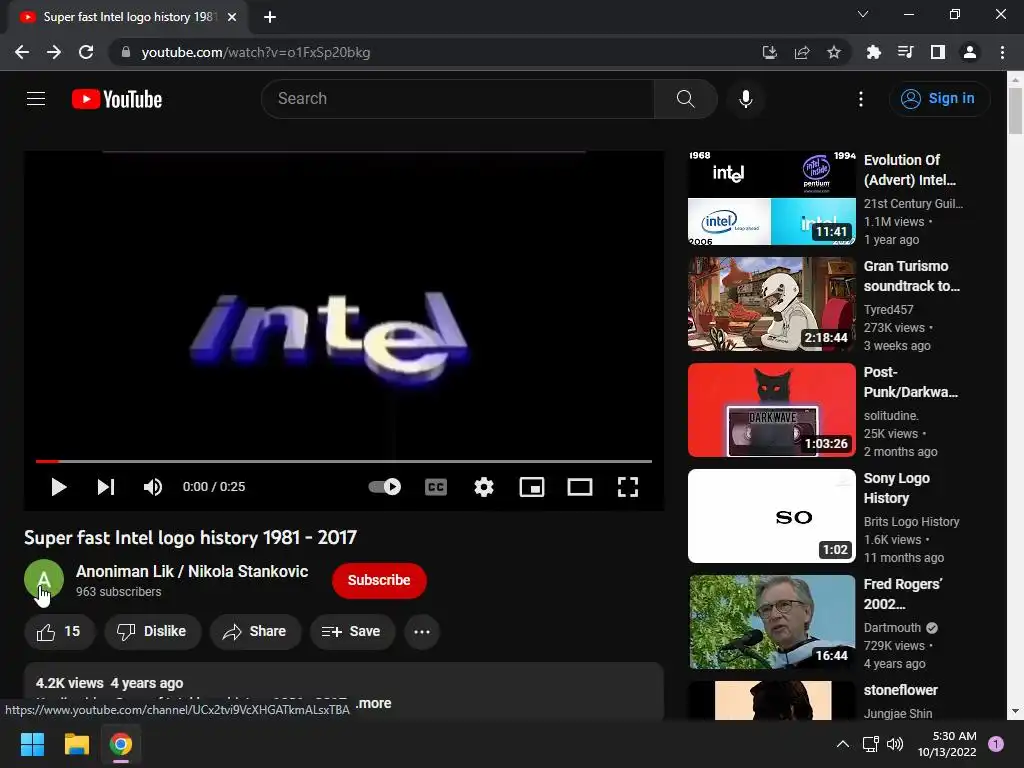The height and width of the screenshot is (768, 1024).
Task: Click the Dislike button
Action: point(152,632)
